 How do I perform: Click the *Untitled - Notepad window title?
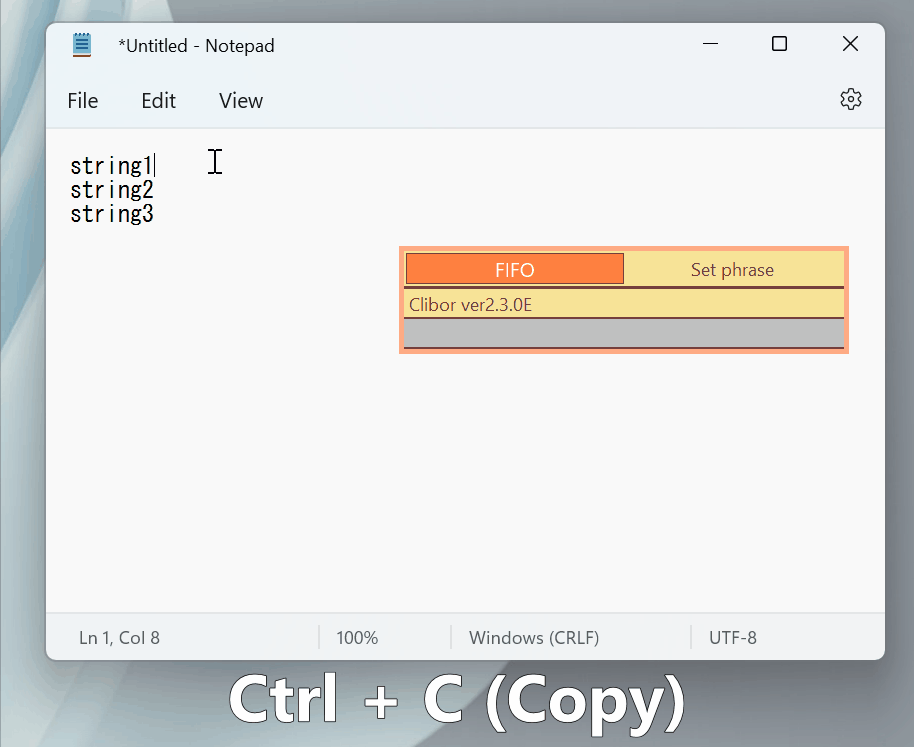click(x=196, y=45)
